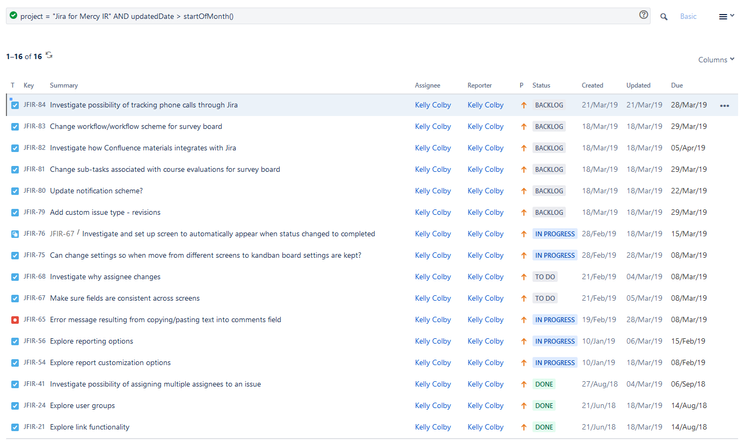The height and width of the screenshot is (443, 744).
Task: Click the task type icon for JFIR-84
Action: [x=15, y=105]
